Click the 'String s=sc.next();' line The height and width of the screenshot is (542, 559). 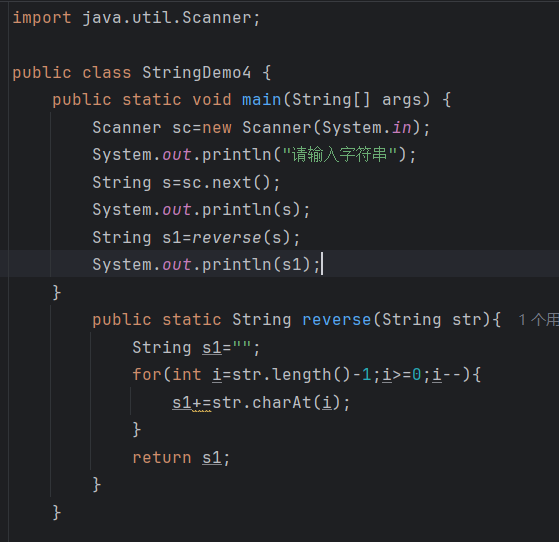[x=186, y=183]
